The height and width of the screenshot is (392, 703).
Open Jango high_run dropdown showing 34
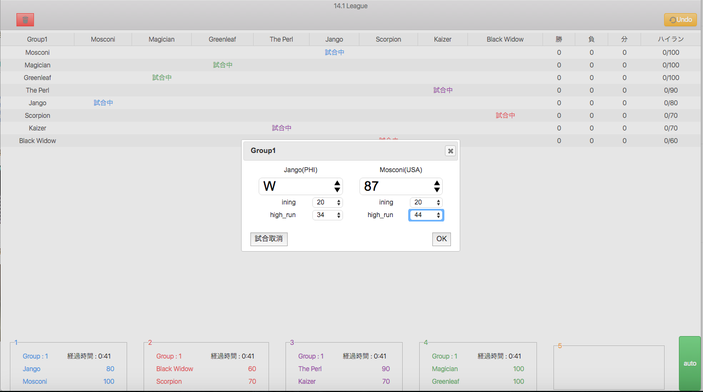(327, 215)
